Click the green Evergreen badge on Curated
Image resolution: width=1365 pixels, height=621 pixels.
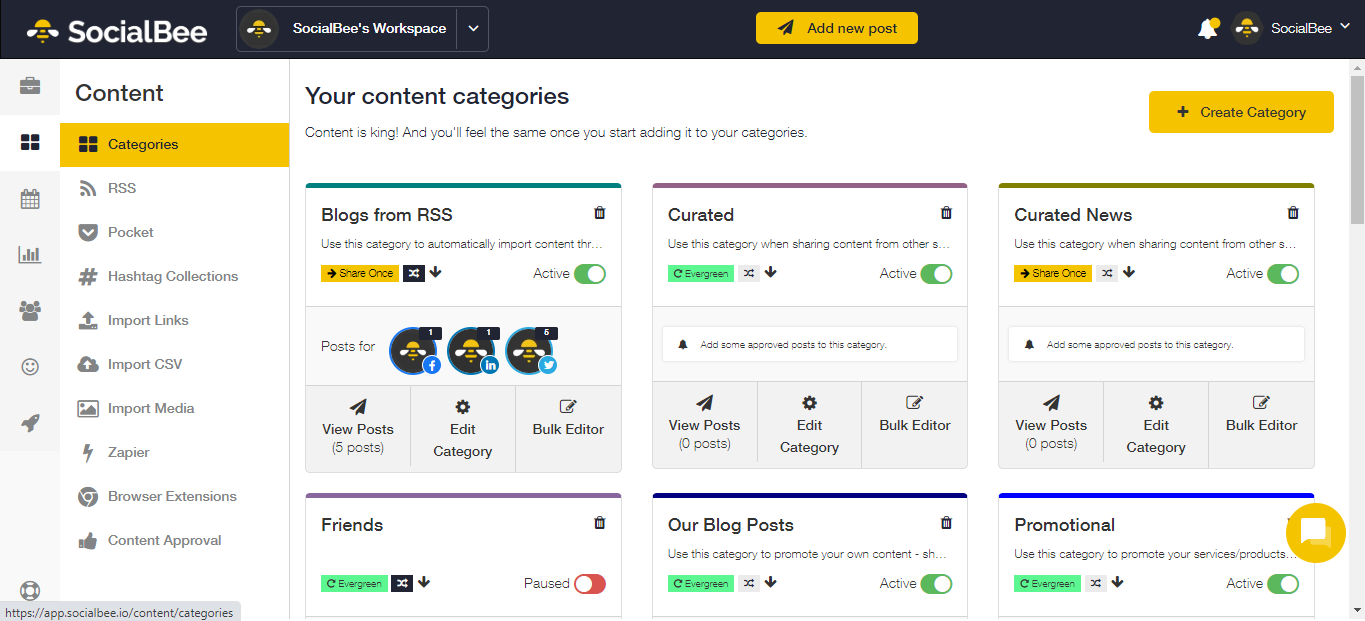coord(700,272)
